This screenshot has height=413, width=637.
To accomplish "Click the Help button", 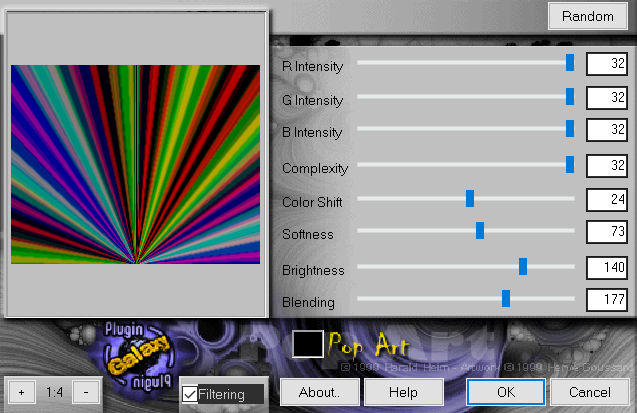I will click(403, 392).
